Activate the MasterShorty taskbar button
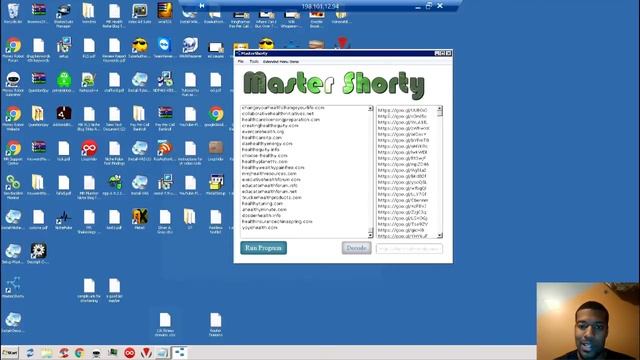This screenshot has width=640, height=360. pos(179,352)
